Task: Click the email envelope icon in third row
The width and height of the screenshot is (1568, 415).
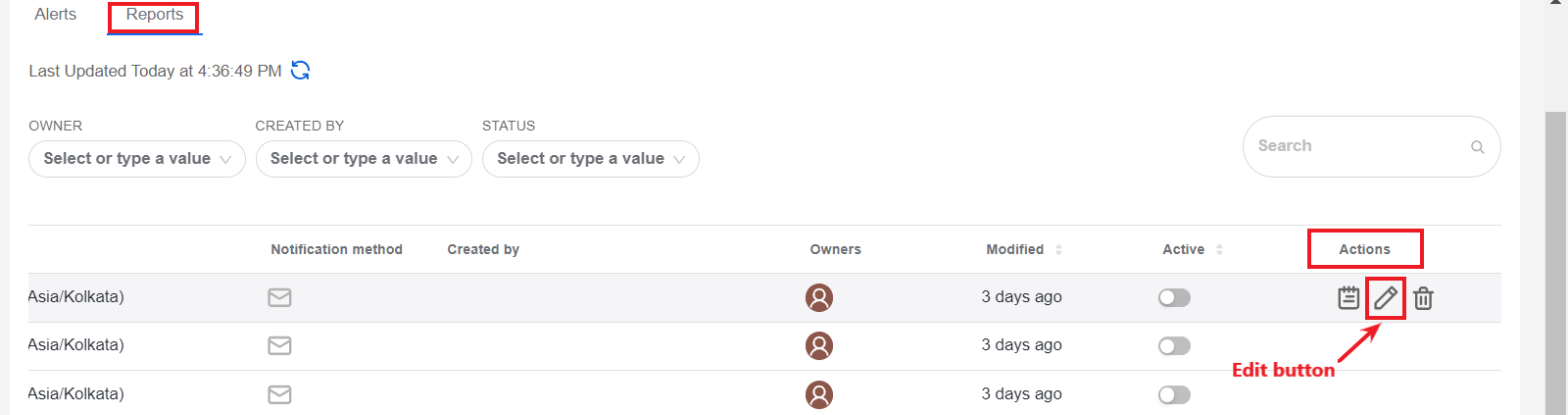Action: (x=279, y=394)
